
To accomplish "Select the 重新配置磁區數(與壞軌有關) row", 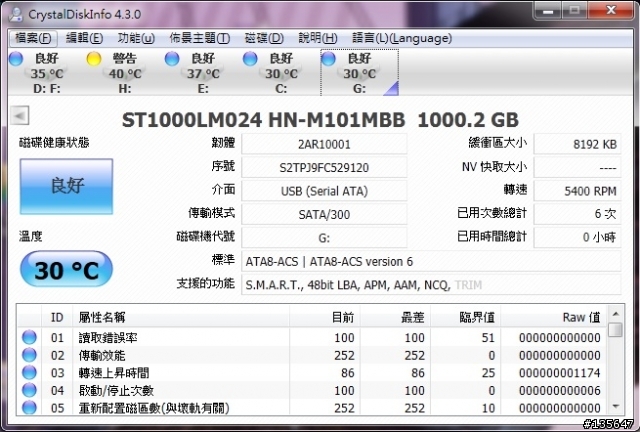I will coord(312,407).
